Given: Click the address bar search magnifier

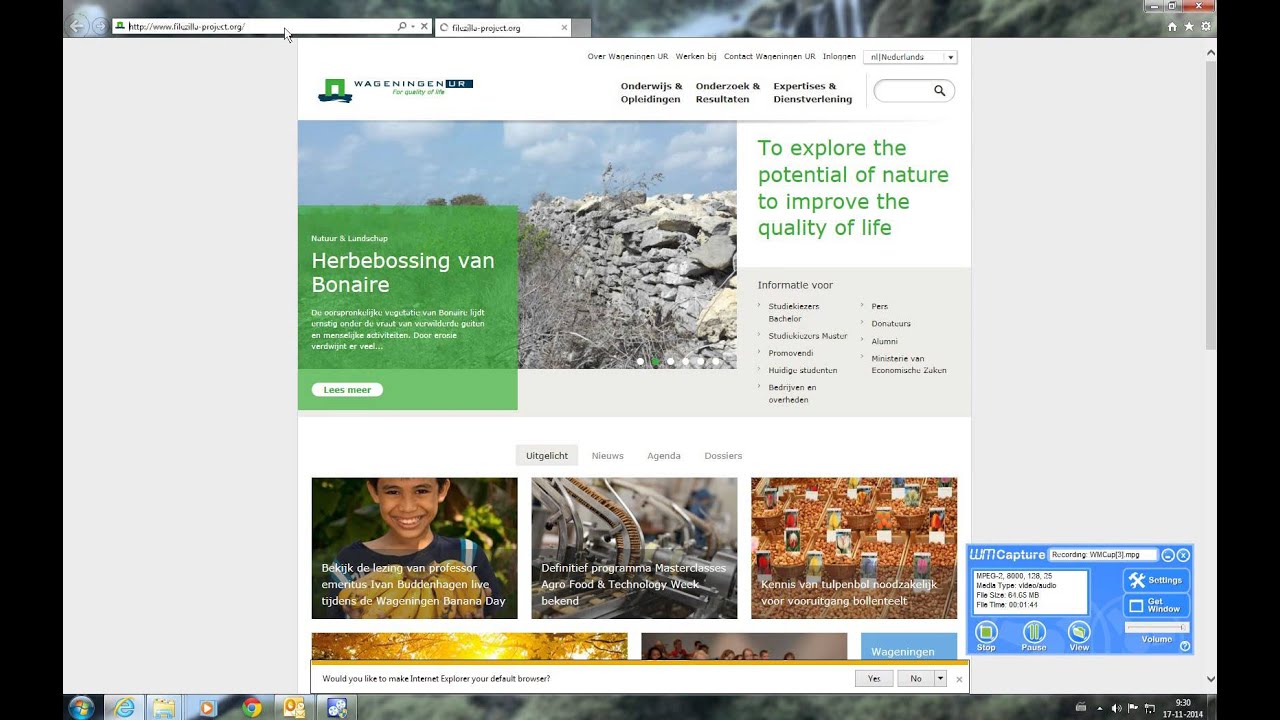Looking at the screenshot, I should tap(402, 27).
